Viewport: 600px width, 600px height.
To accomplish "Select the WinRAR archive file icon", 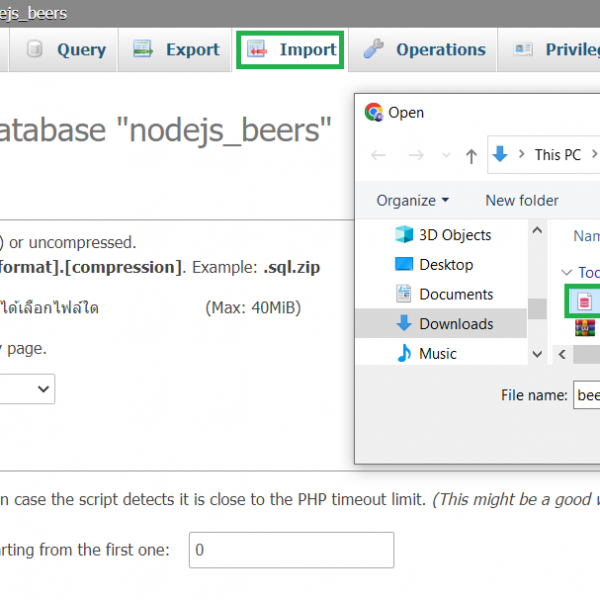I will click(585, 327).
